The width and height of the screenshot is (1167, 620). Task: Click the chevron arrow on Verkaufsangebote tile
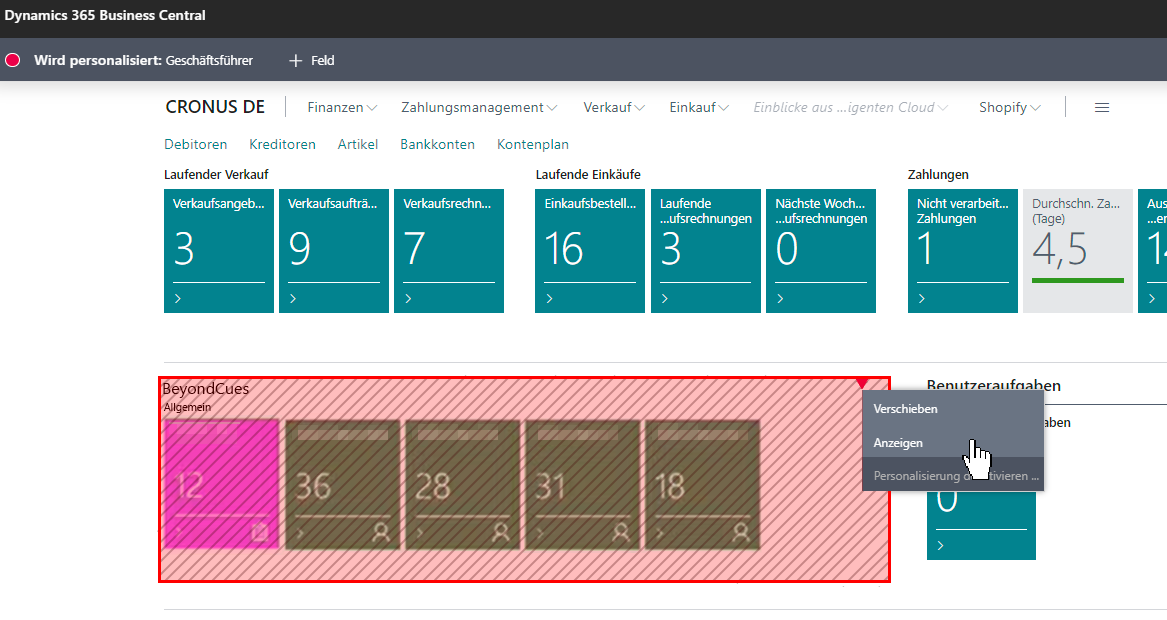180,297
